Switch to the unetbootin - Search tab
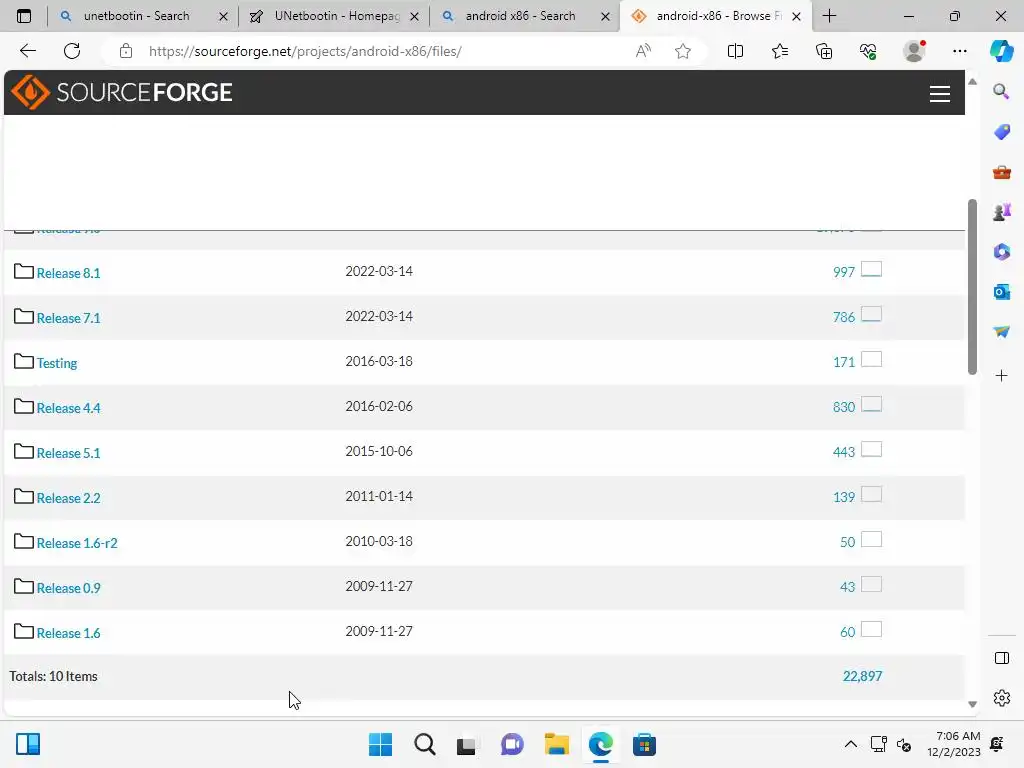The height and width of the screenshot is (768, 1024). pyautogui.click(x=136, y=16)
